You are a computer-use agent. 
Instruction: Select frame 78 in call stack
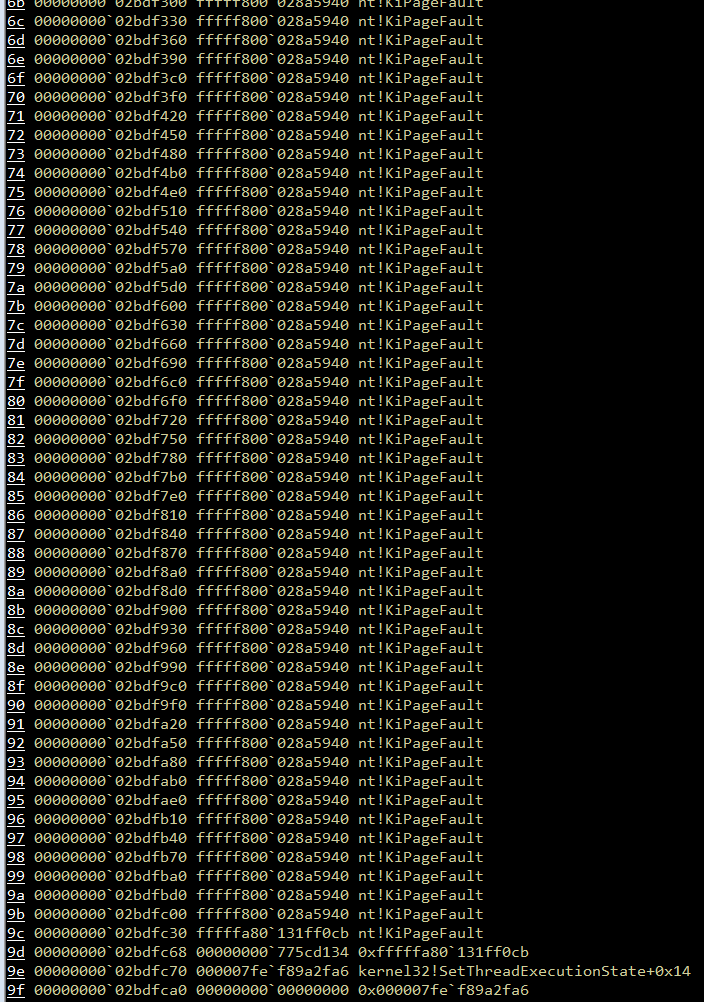[x=16, y=249]
